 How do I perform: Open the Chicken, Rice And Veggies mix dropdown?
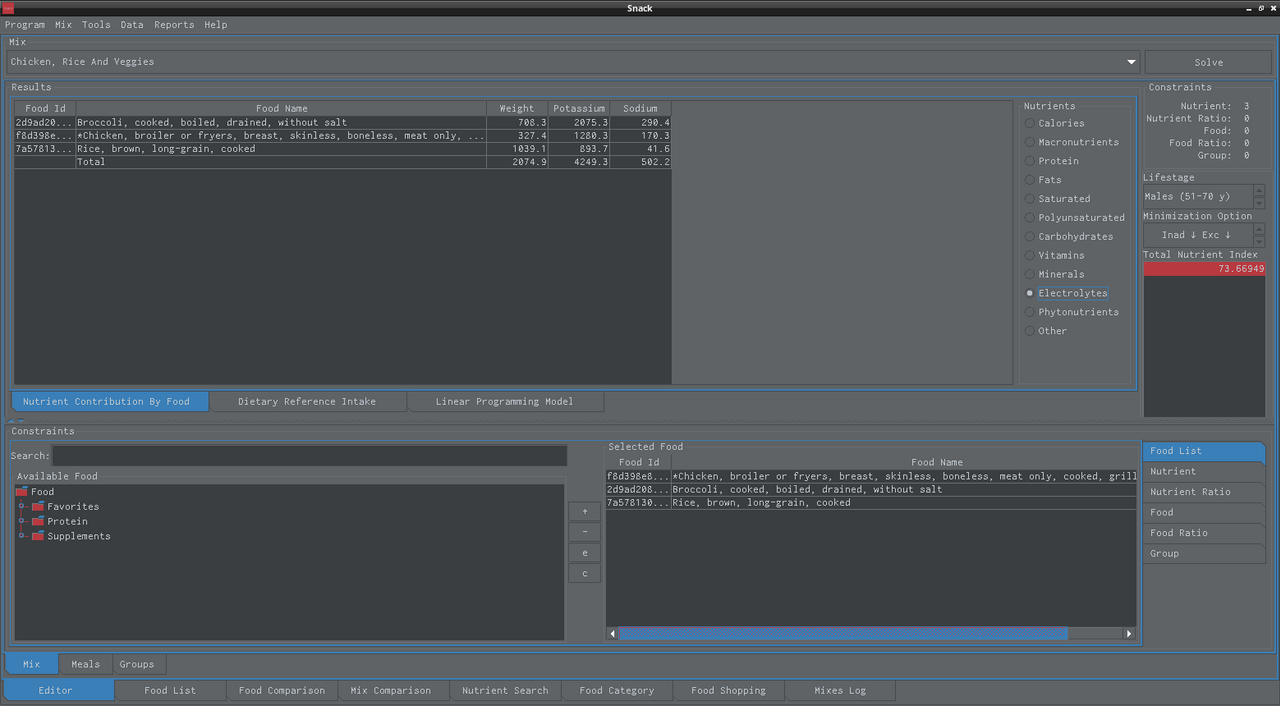click(x=574, y=62)
